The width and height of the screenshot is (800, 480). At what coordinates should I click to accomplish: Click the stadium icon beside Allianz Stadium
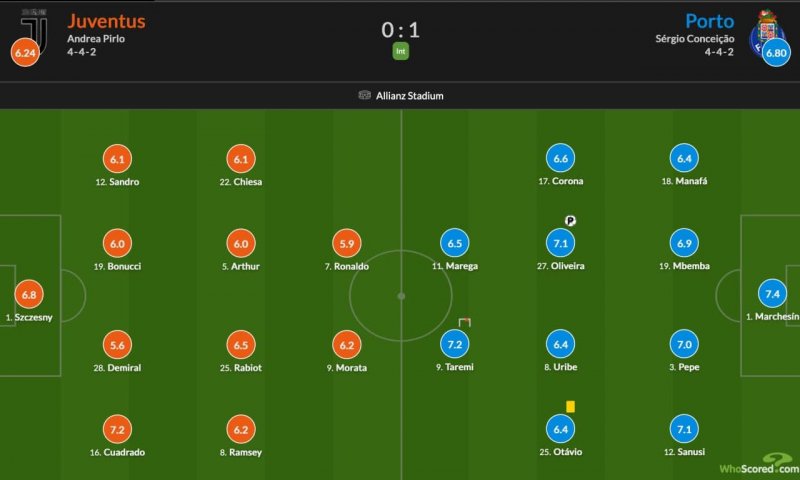(364, 96)
